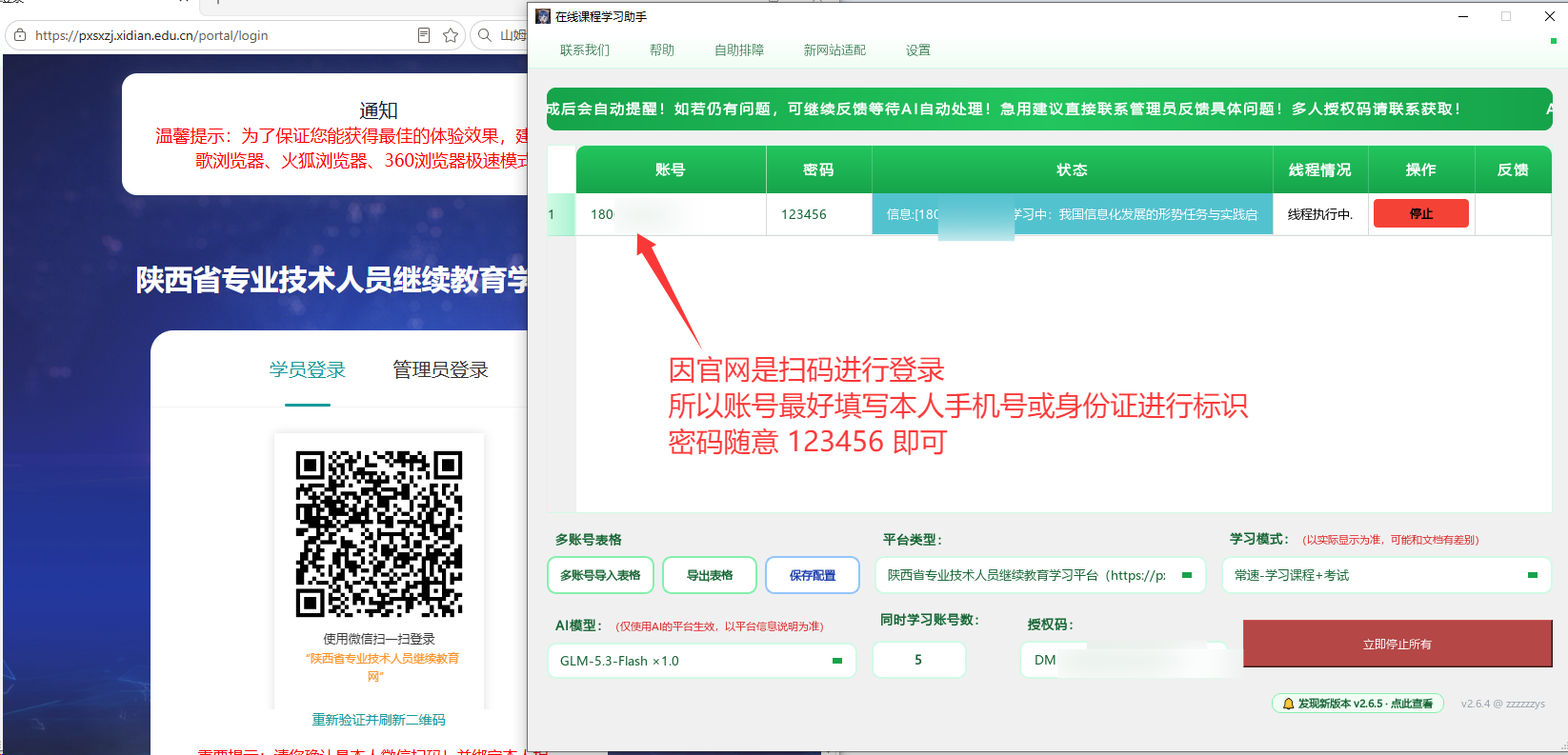This screenshot has height=755, width=1568.
Task: Click the red 停止 button in row 1
Action: tap(1420, 214)
